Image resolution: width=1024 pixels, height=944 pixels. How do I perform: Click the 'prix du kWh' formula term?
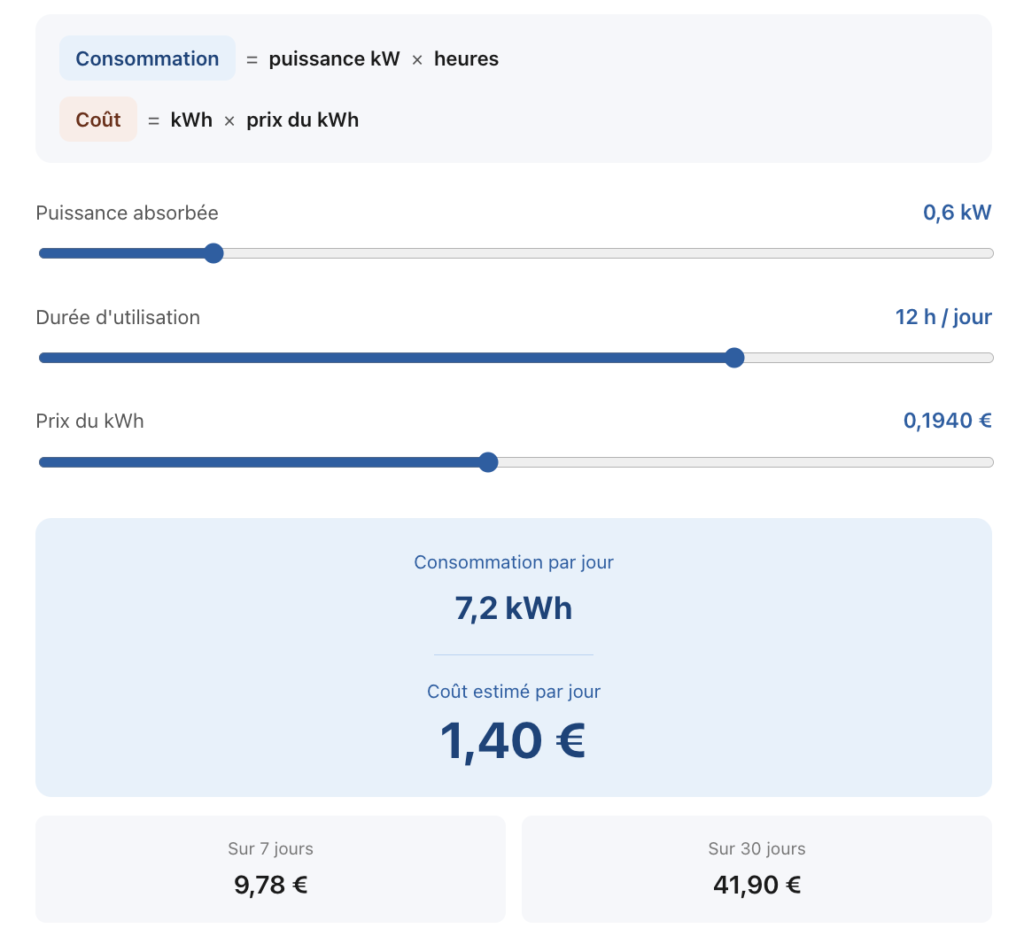click(x=302, y=121)
